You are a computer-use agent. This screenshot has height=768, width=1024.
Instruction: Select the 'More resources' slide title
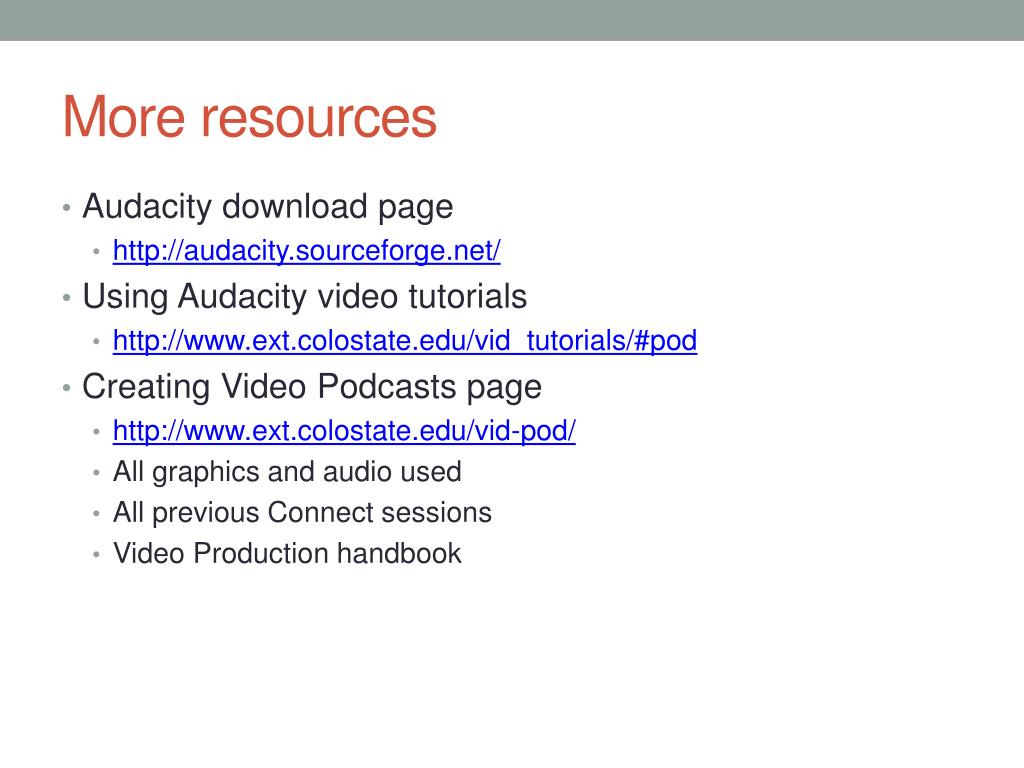tap(249, 117)
